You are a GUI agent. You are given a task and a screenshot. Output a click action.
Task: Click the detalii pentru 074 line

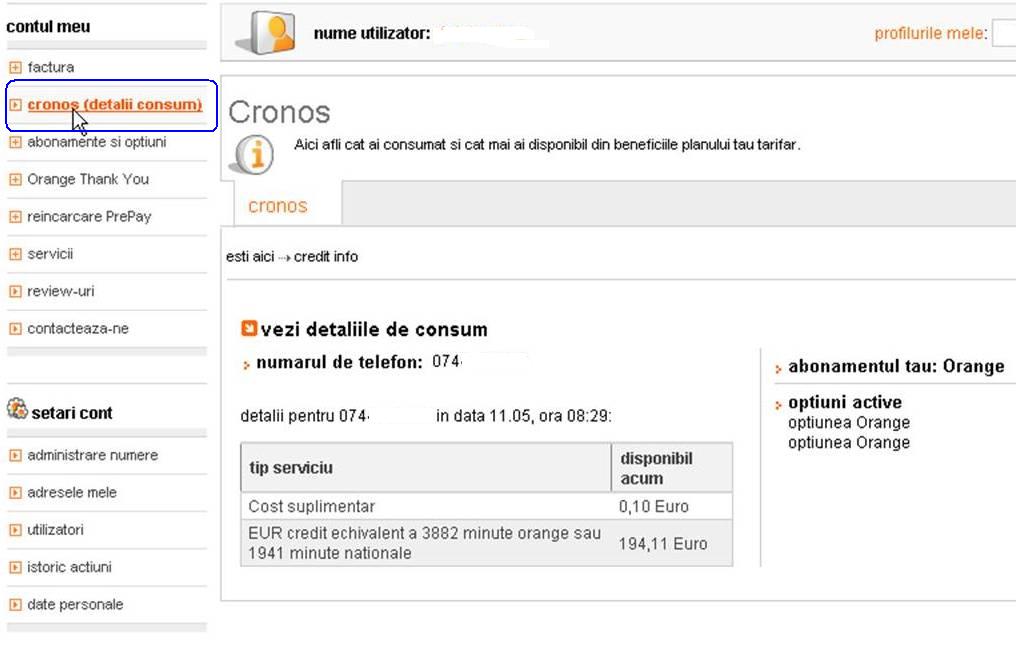(426, 416)
